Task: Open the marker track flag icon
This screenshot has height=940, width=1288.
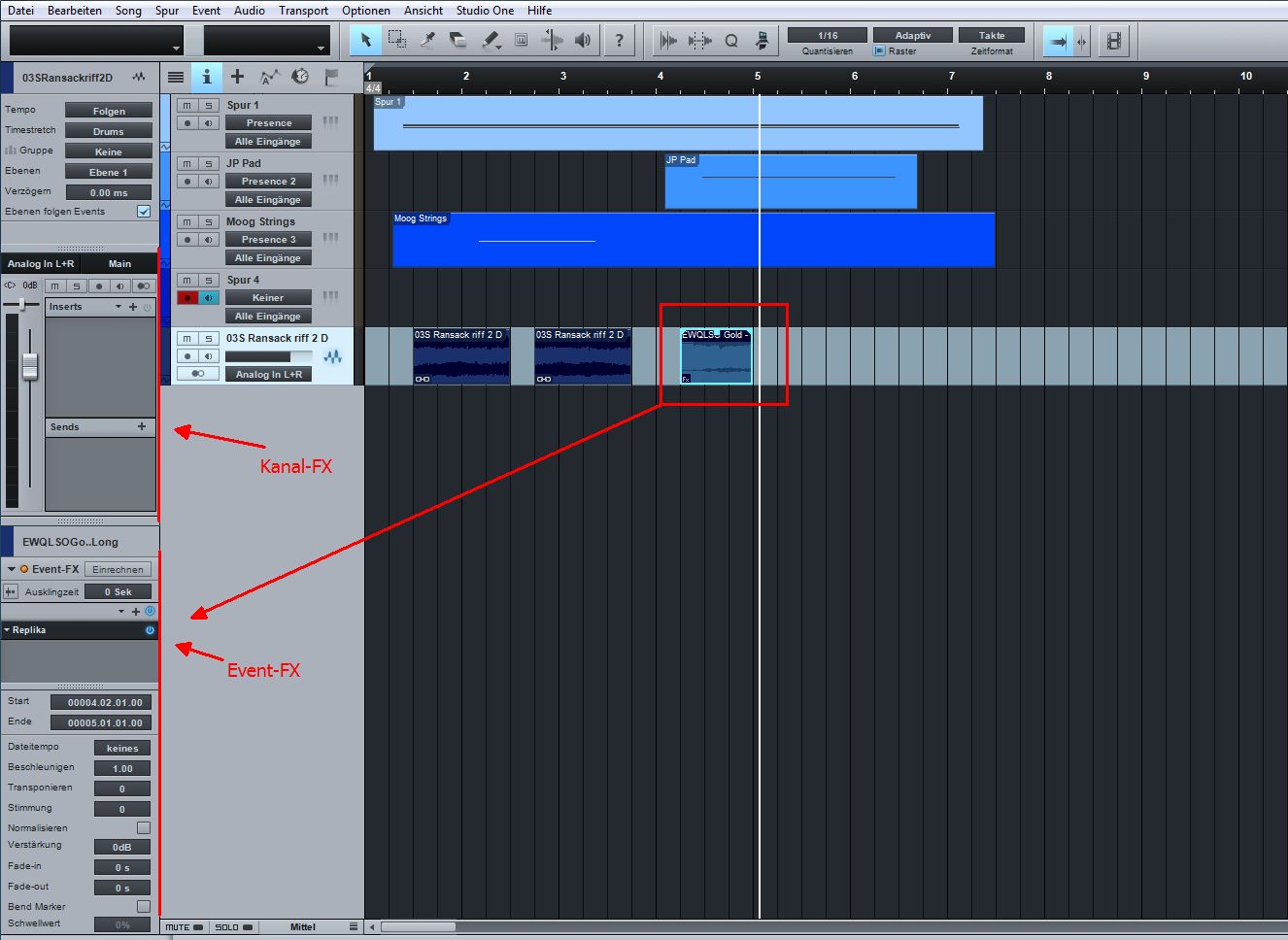Action: pyautogui.click(x=332, y=77)
